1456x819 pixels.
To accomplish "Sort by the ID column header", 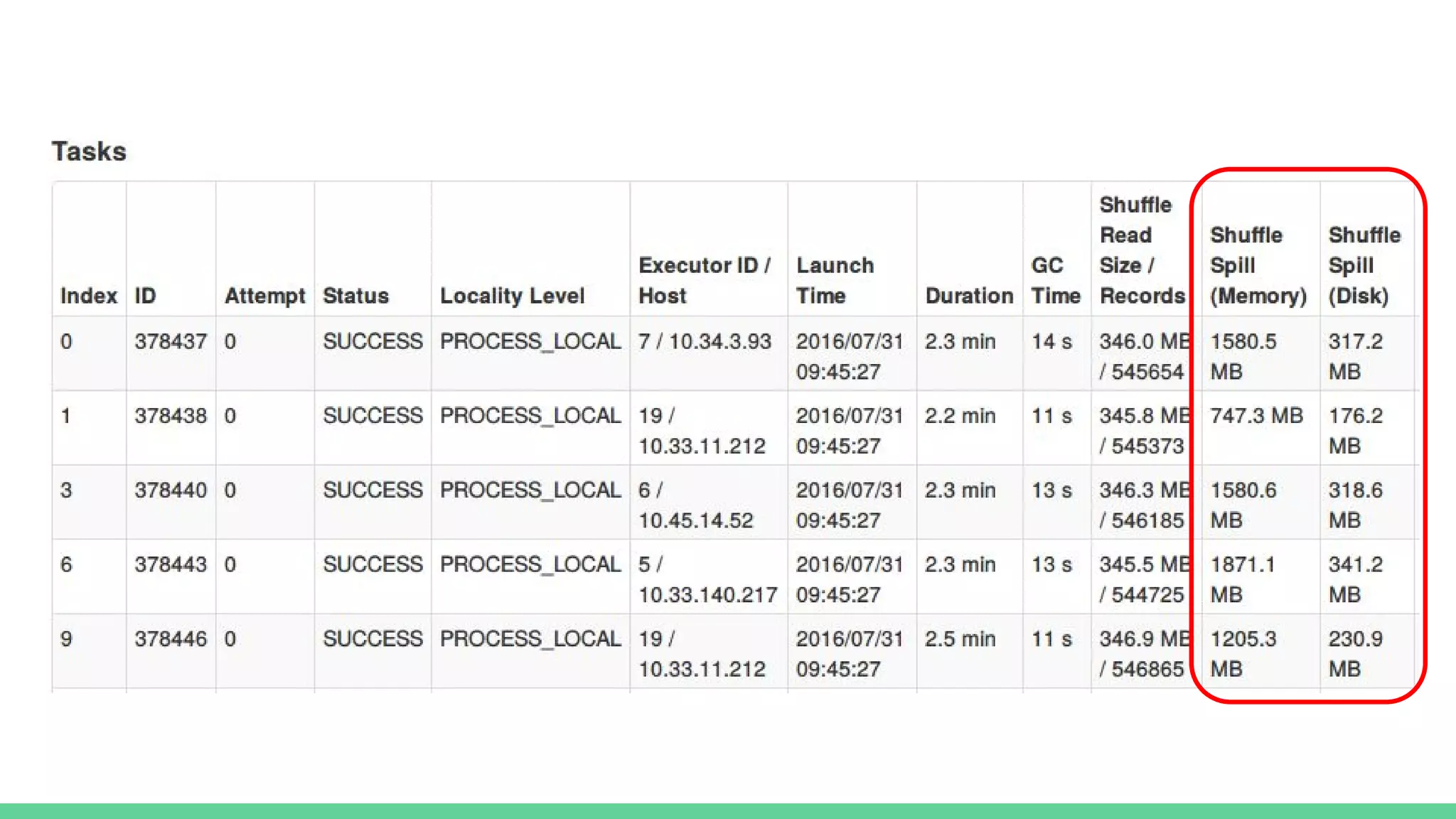I will pos(145,296).
